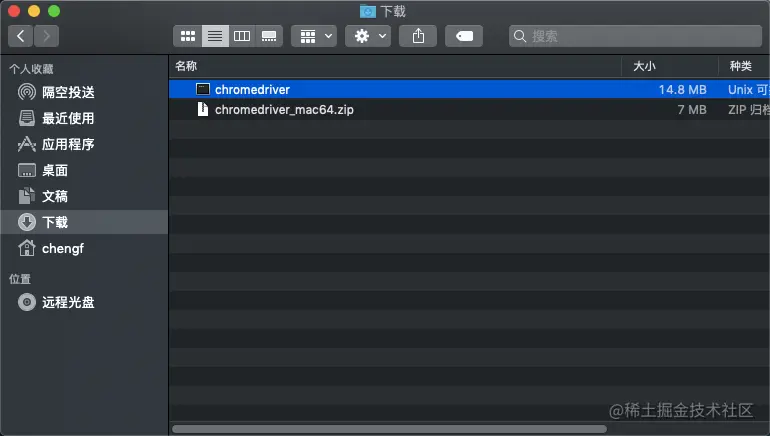The height and width of the screenshot is (436, 770).
Task: Go forward with the right chevron button
Action: click(x=47, y=36)
